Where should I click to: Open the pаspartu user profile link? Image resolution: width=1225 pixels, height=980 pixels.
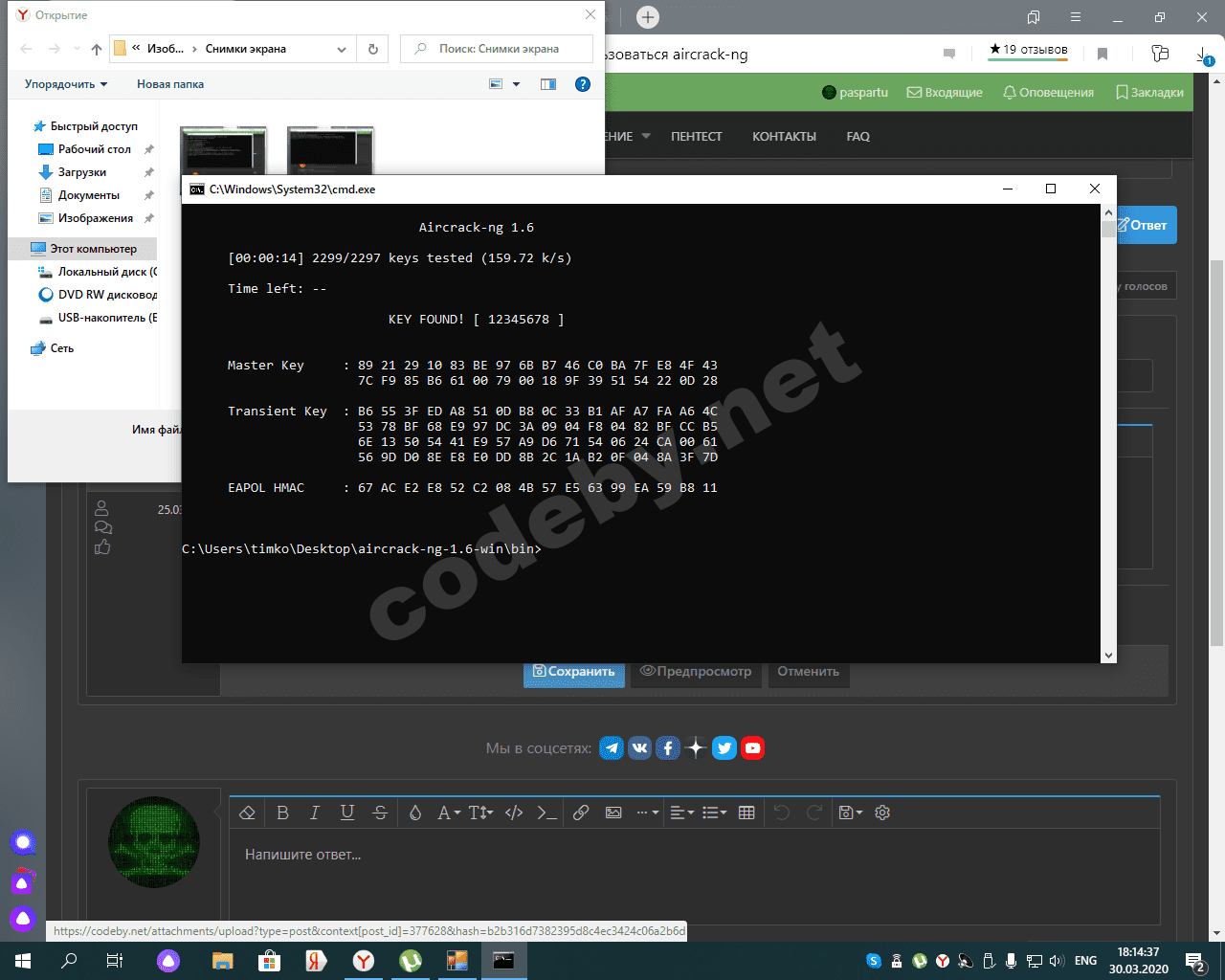856,93
